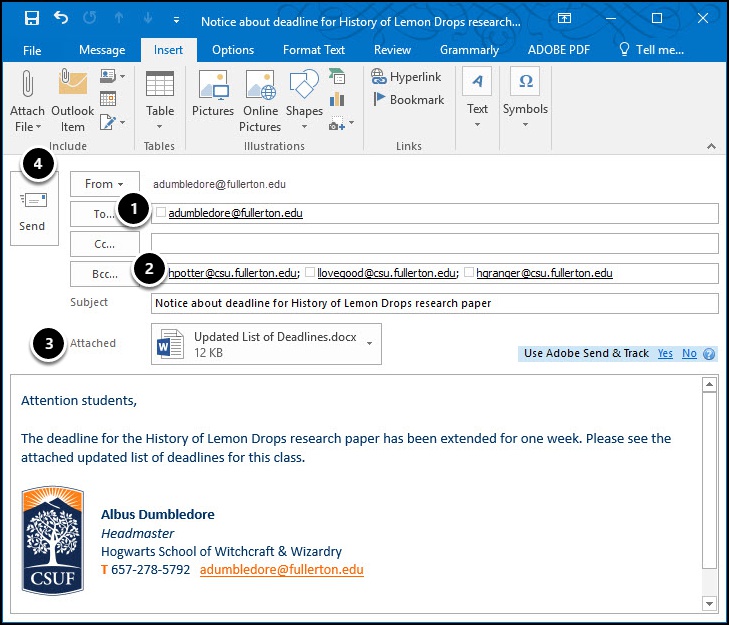Open the ADOBE PDF tab
The height and width of the screenshot is (625, 729).
click(x=558, y=50)
